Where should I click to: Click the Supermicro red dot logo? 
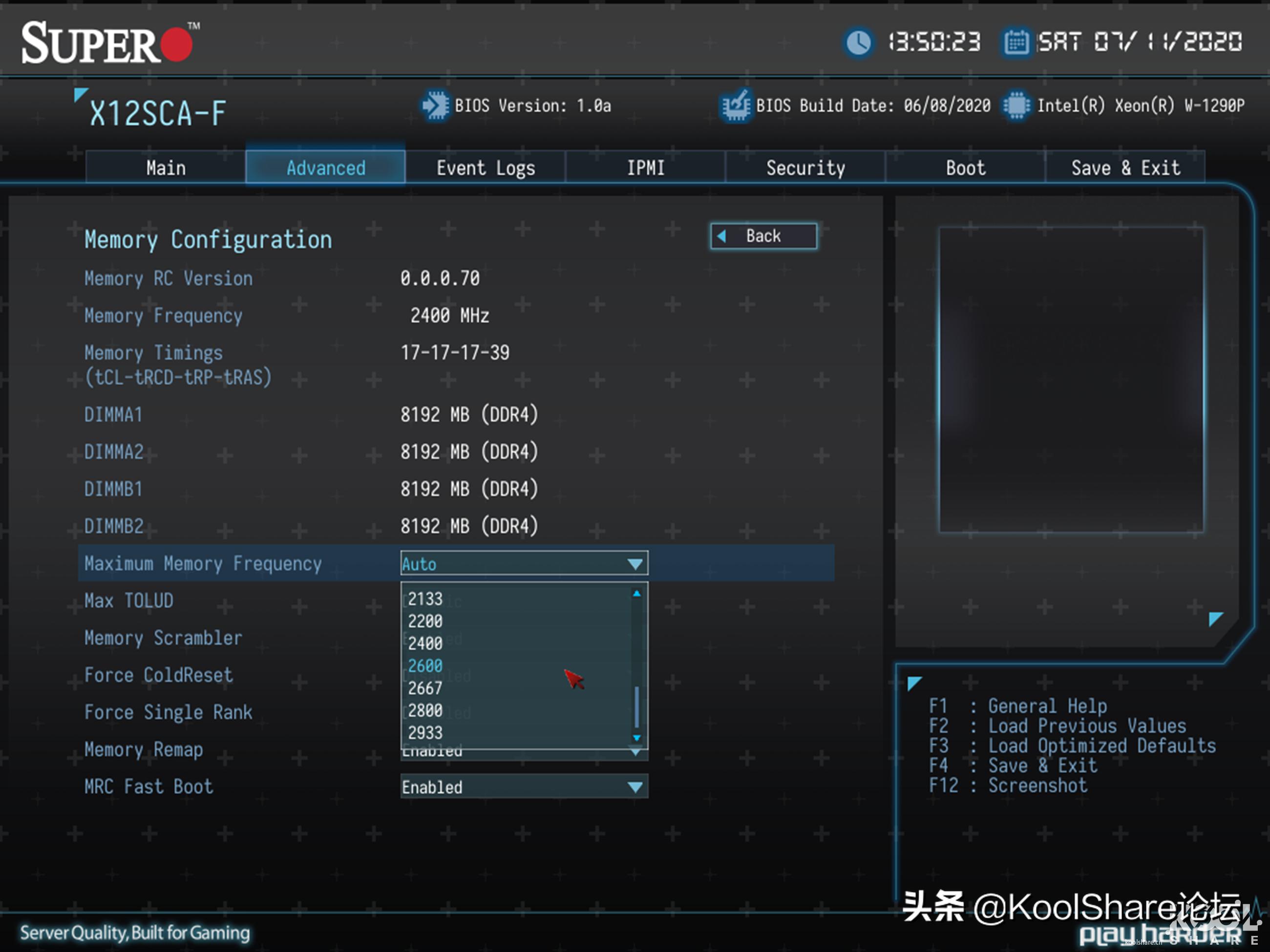[x=176, y=44]
